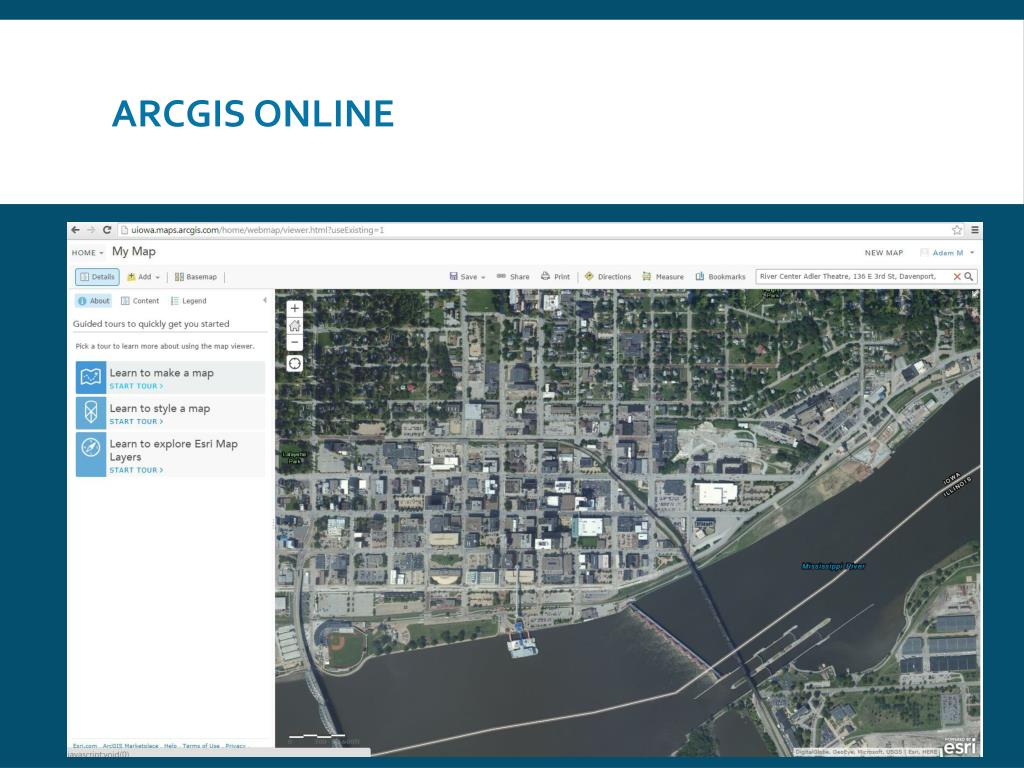Open Bookmarks list
This screenshot has height=768, width=1024.
(720, 277)
